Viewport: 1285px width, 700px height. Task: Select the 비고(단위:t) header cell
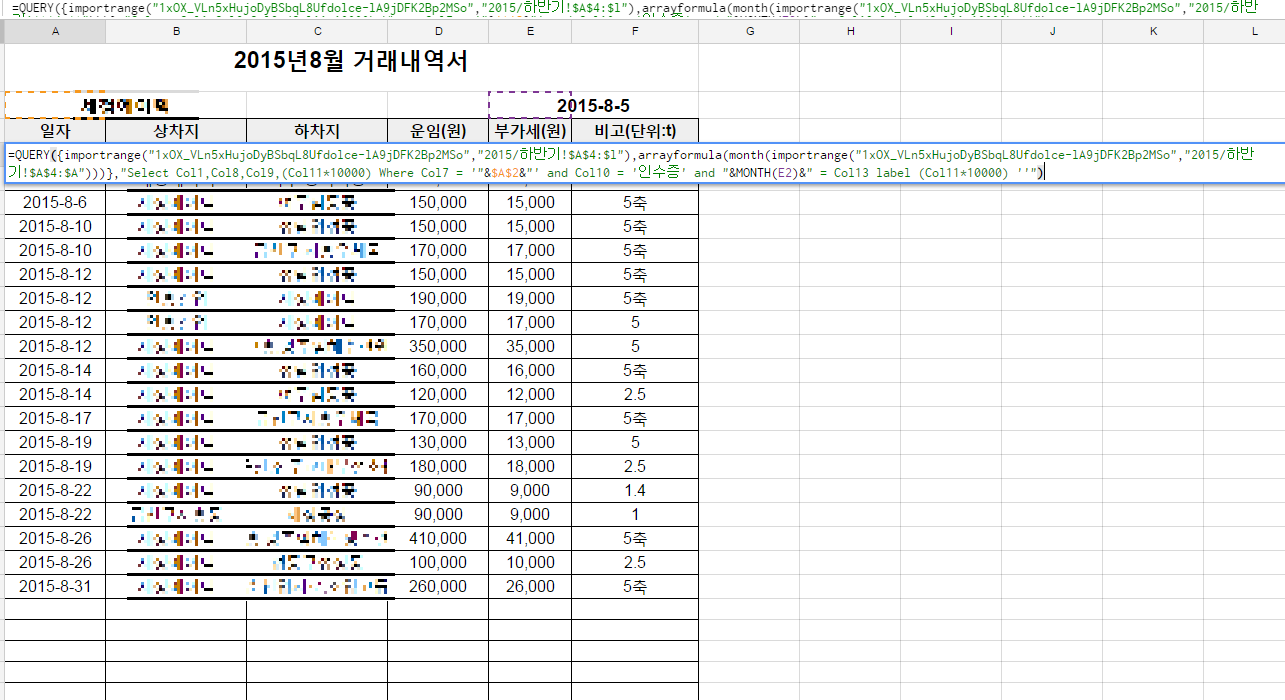634,131
